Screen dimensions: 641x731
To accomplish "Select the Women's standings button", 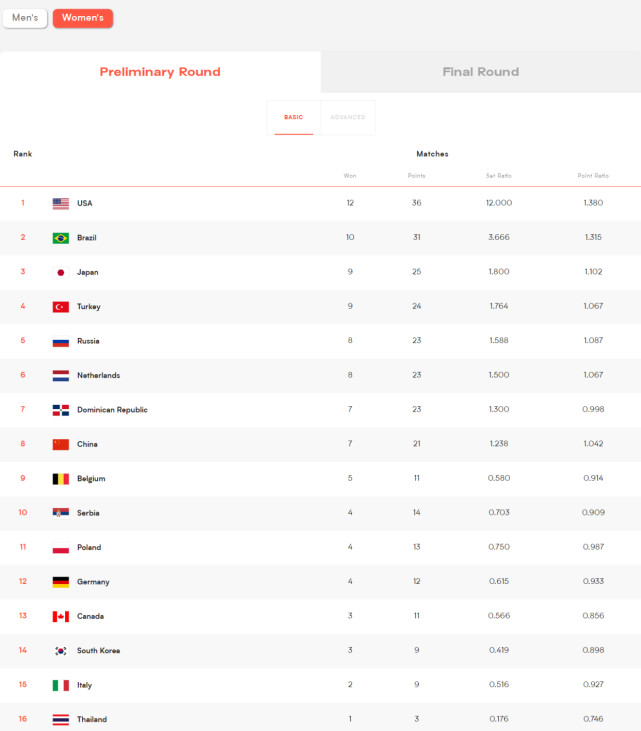I will pos(83,18).
